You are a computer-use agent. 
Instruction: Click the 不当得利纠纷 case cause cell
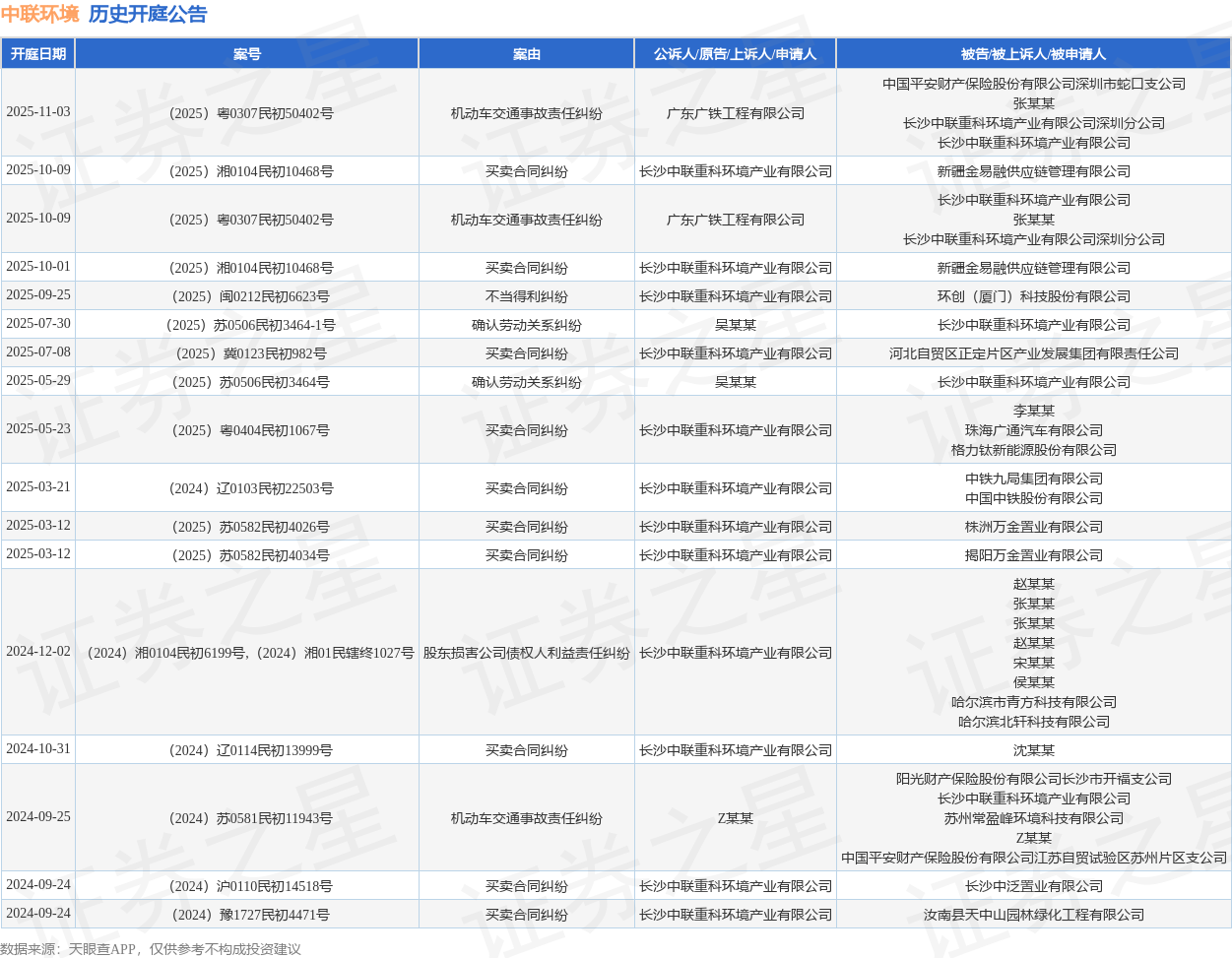point(527,296)
